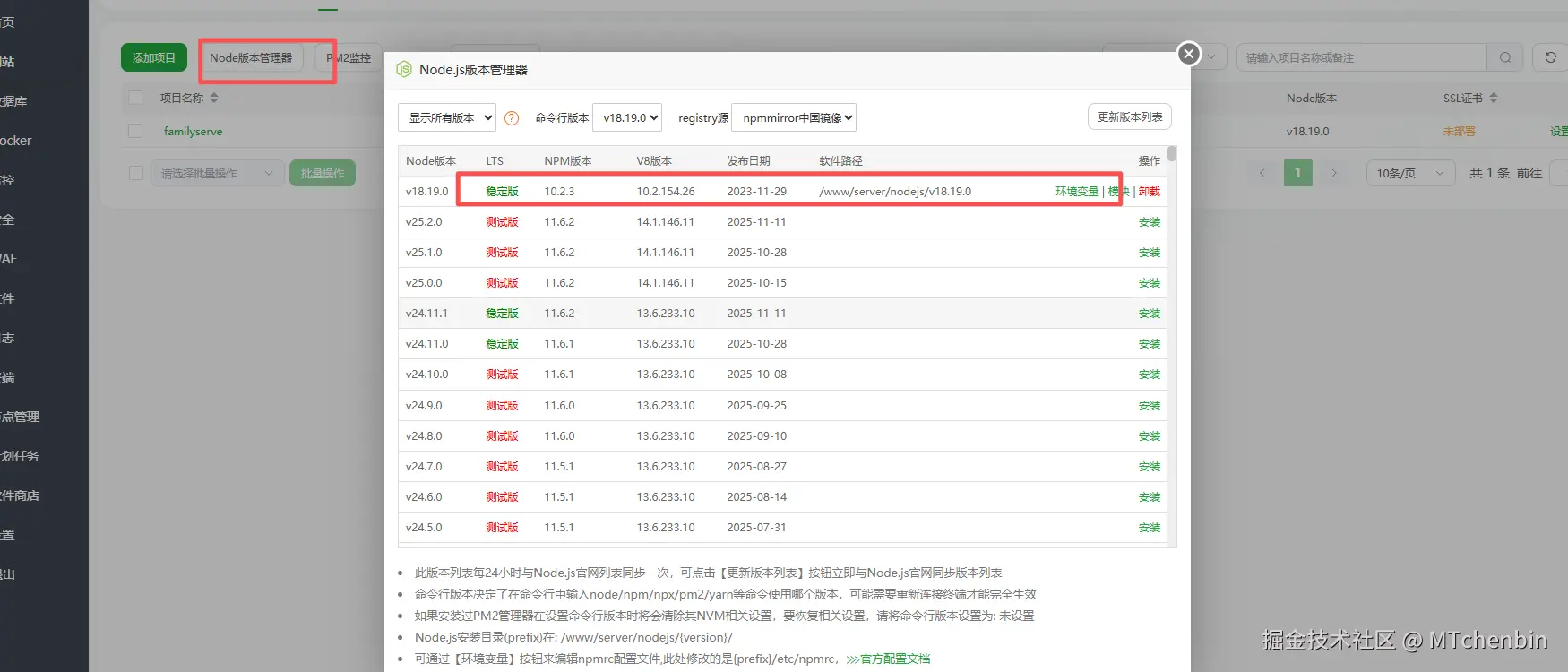Click the V8 version 10.2.154.26 cell
This screenshot has width=1568, height=672.
click(666, 192)
